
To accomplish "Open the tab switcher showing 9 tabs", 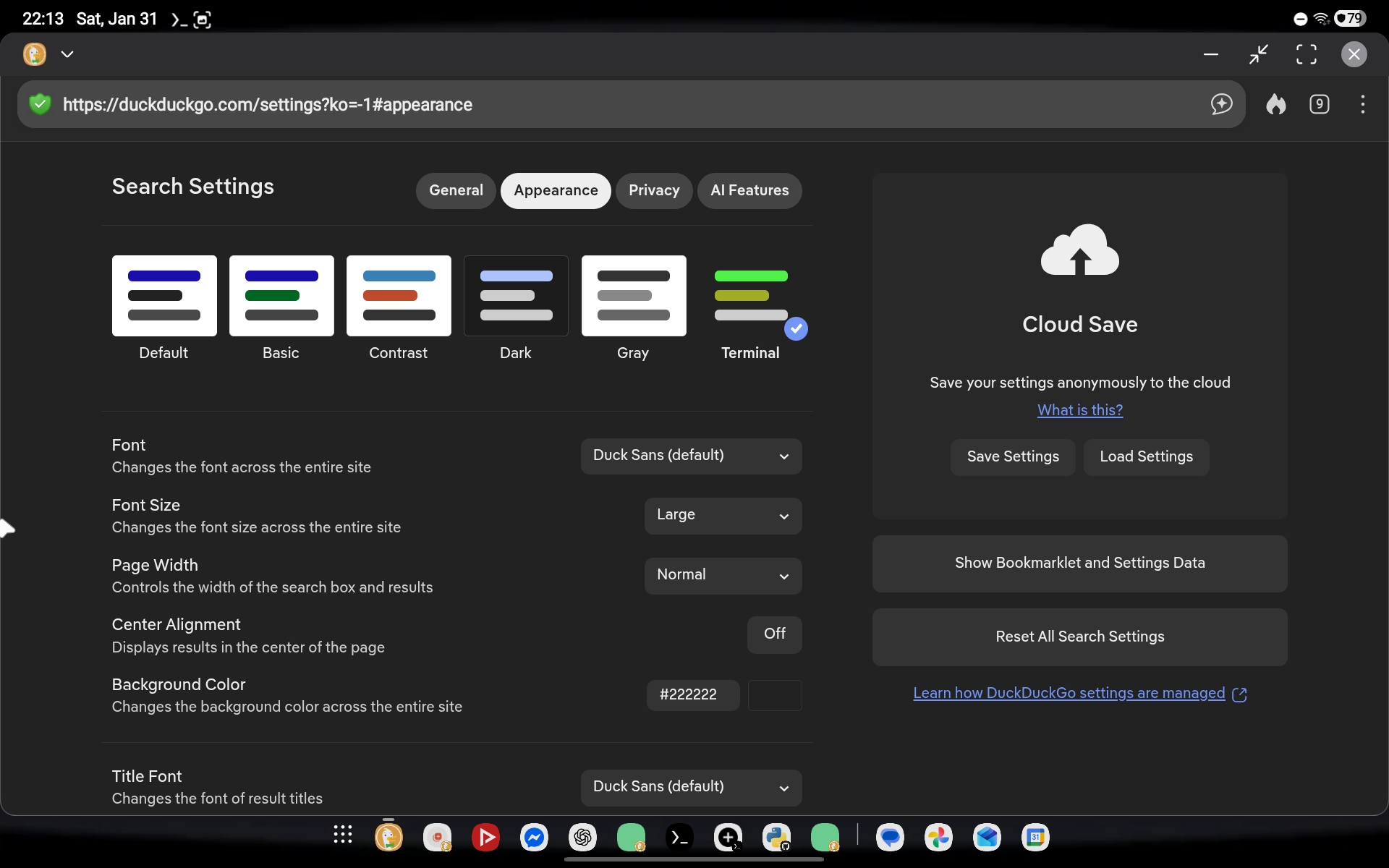I will pos(1320,104).
